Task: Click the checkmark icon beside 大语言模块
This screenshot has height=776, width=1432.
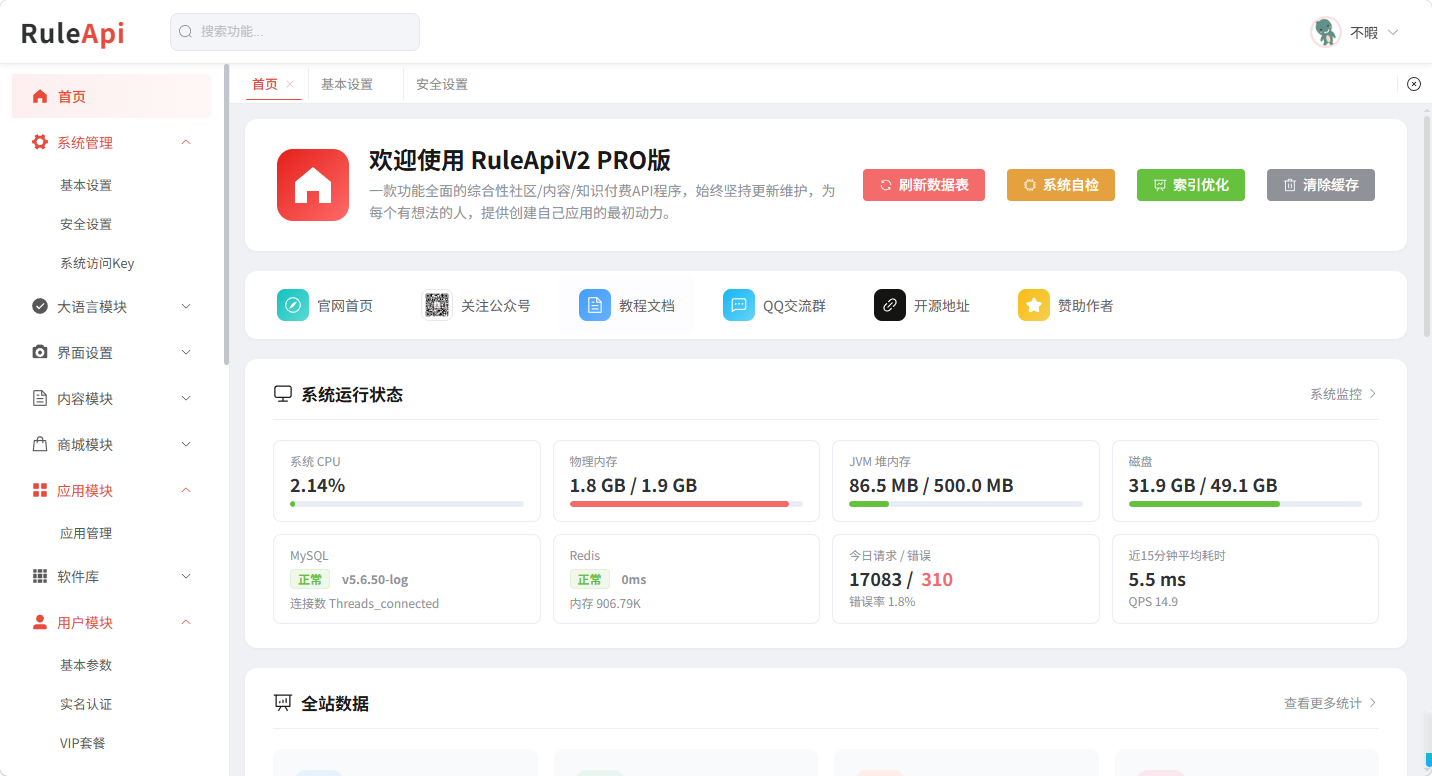Action: pyautogui.click(x=40, y=307)
